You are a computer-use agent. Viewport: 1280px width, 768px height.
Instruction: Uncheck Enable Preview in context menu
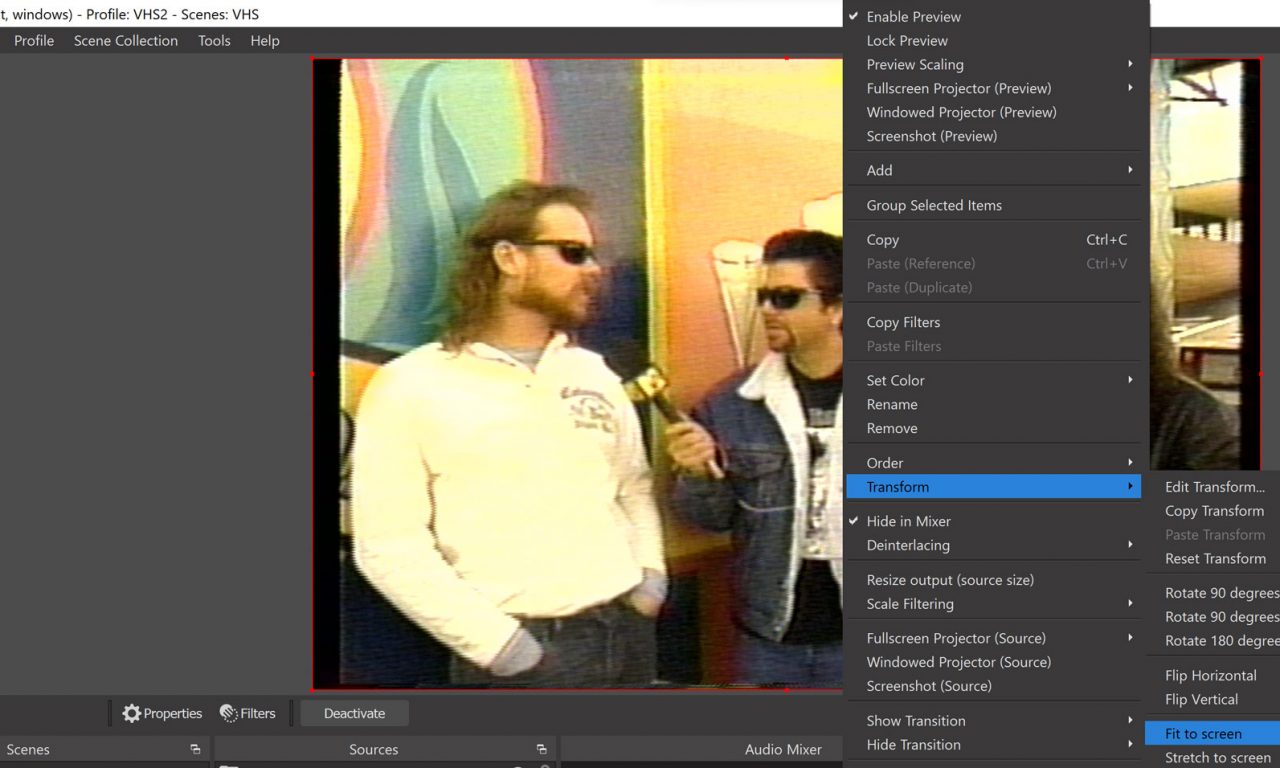point(913,17)
